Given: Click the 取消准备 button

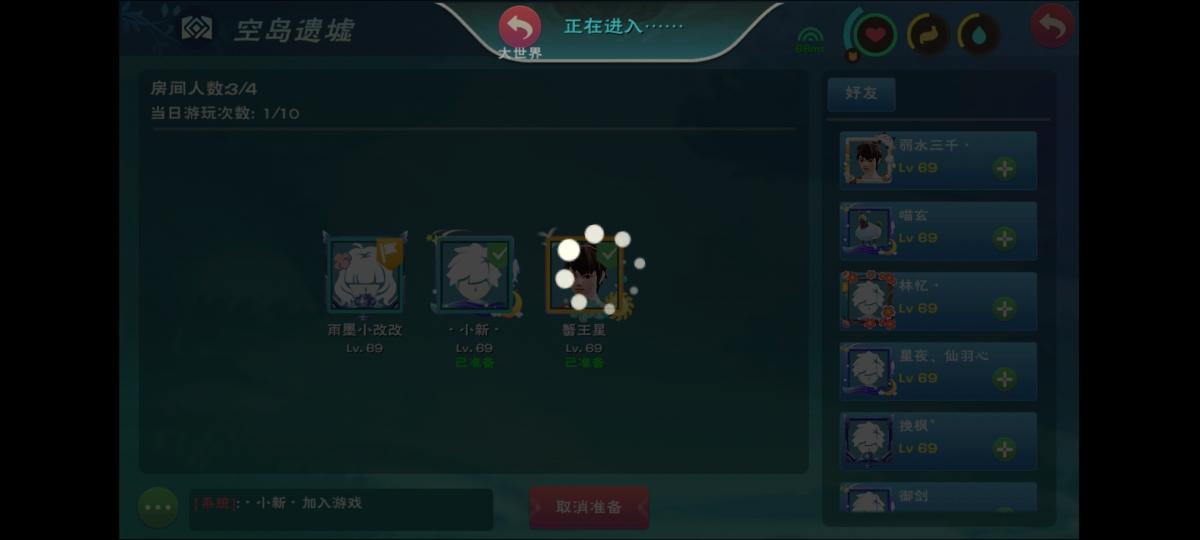Looking at the screenshot, I should coord(589,507).
